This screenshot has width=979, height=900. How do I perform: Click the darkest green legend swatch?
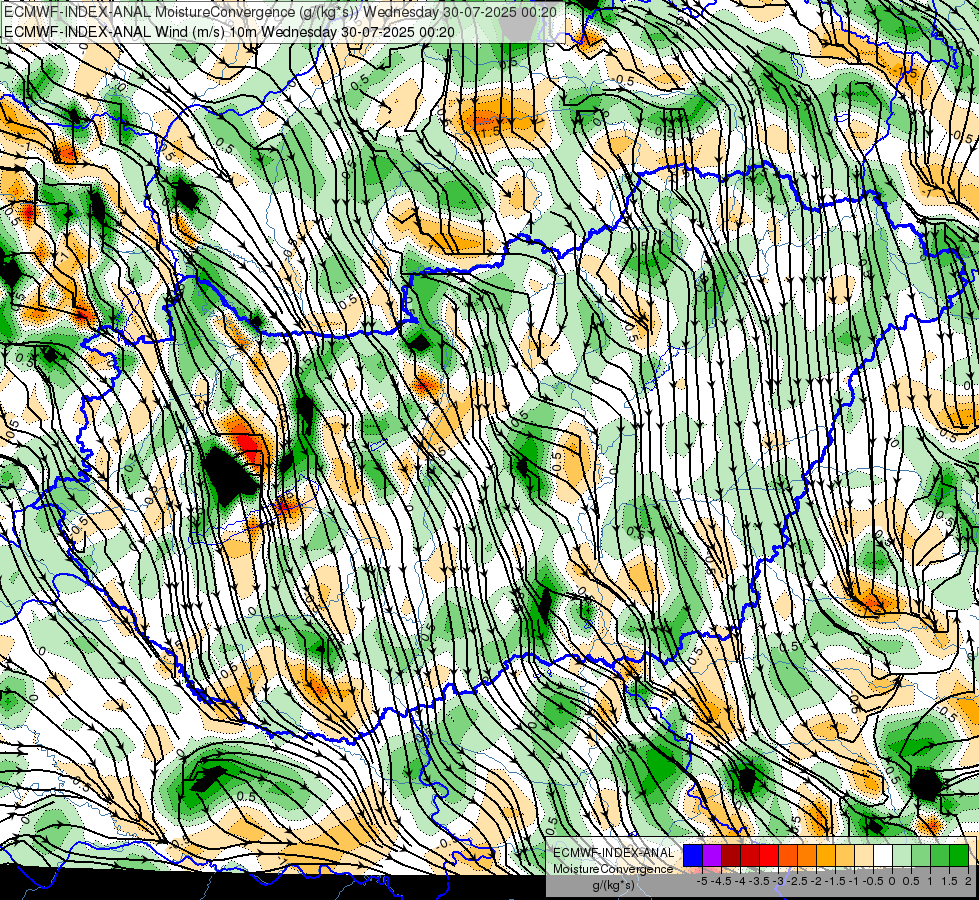(x=959, y=855)
